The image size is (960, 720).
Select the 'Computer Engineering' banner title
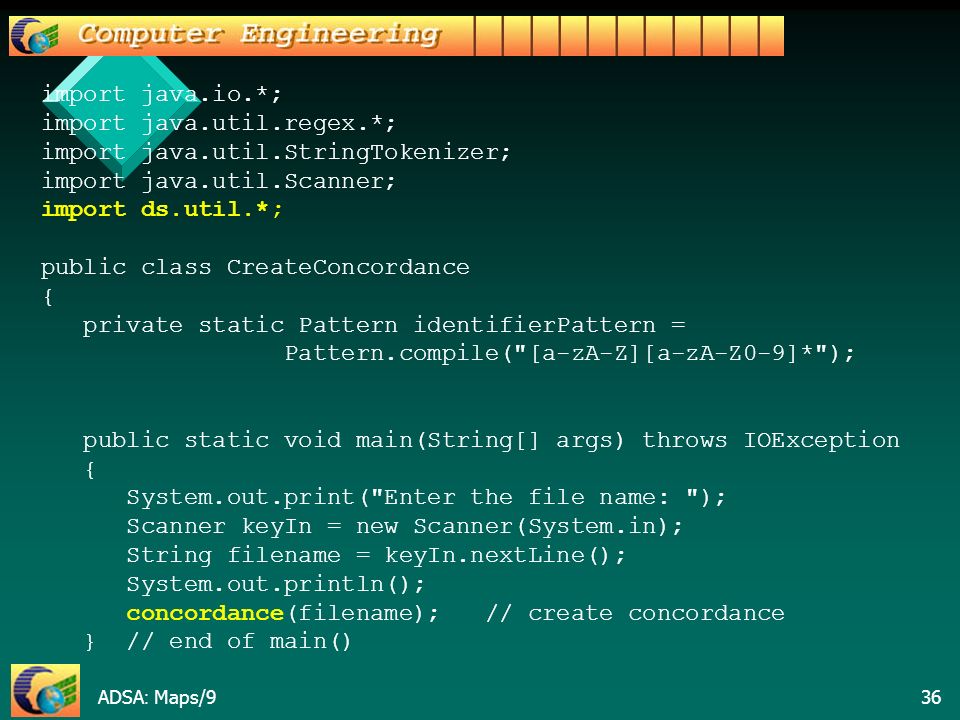pyautogui.click(x=258, y=34)
